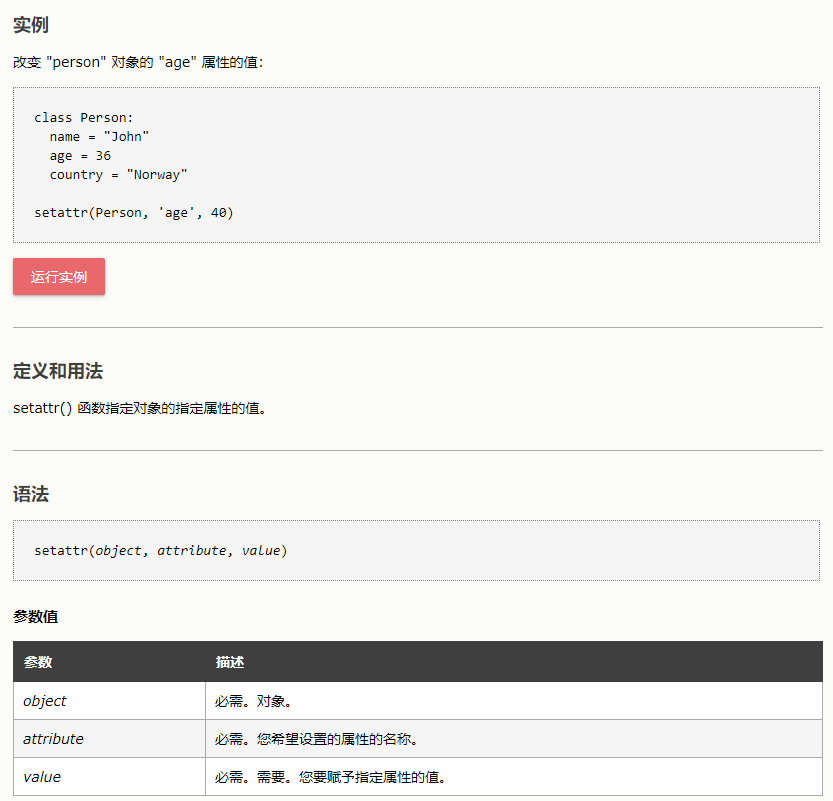Click the intro sentence 改变 "person" 对象的 "age" 属性的值
Viewport: 833px width, 801px height.
tap(138, 62)
